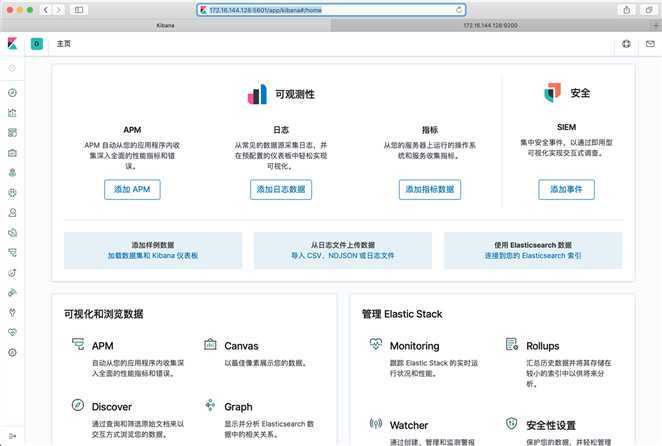Open Dashboard from the sidebar icon
Viewport: 662px width, 446px height.
click(12, 133)
